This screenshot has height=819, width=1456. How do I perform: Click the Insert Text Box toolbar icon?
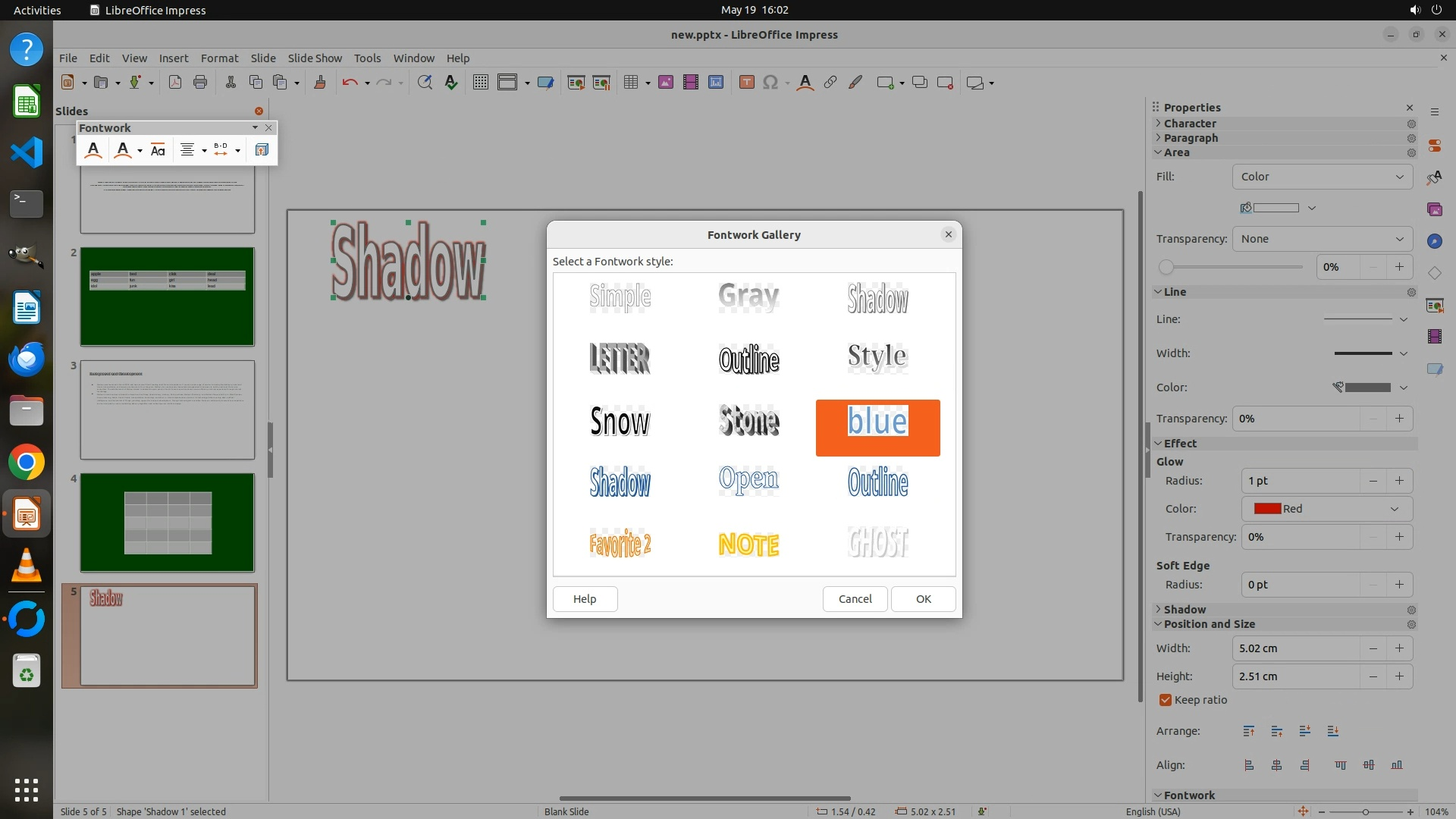(746, 83)
